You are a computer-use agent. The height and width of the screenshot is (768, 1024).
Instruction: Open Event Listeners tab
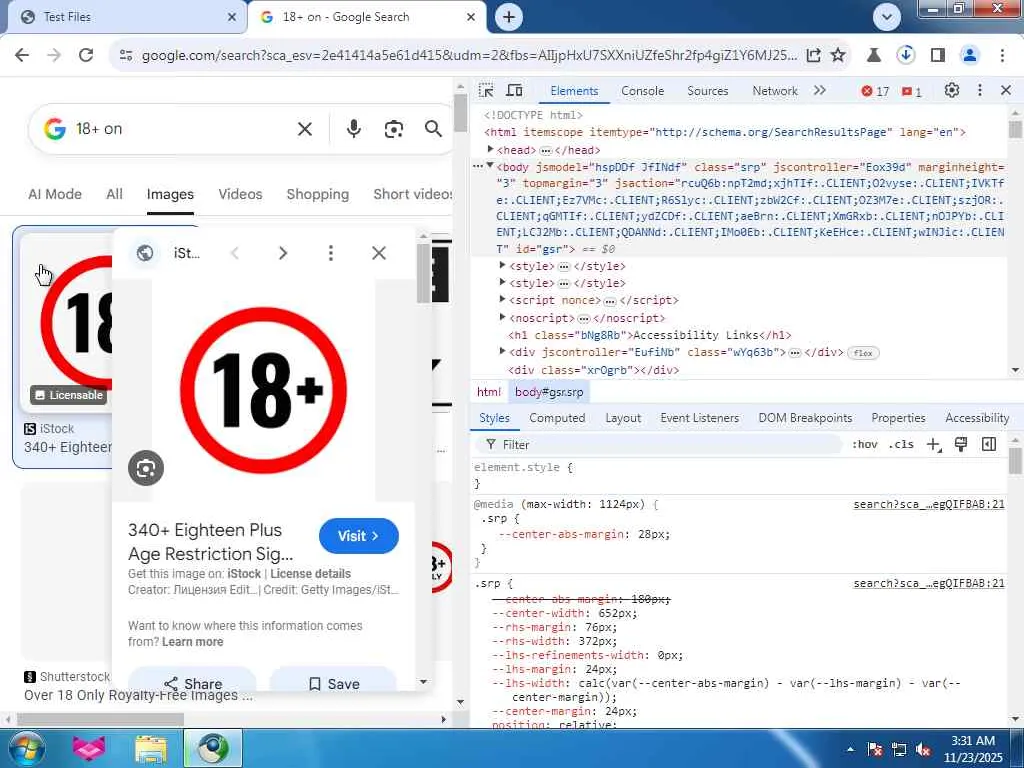tap(699, 418)
